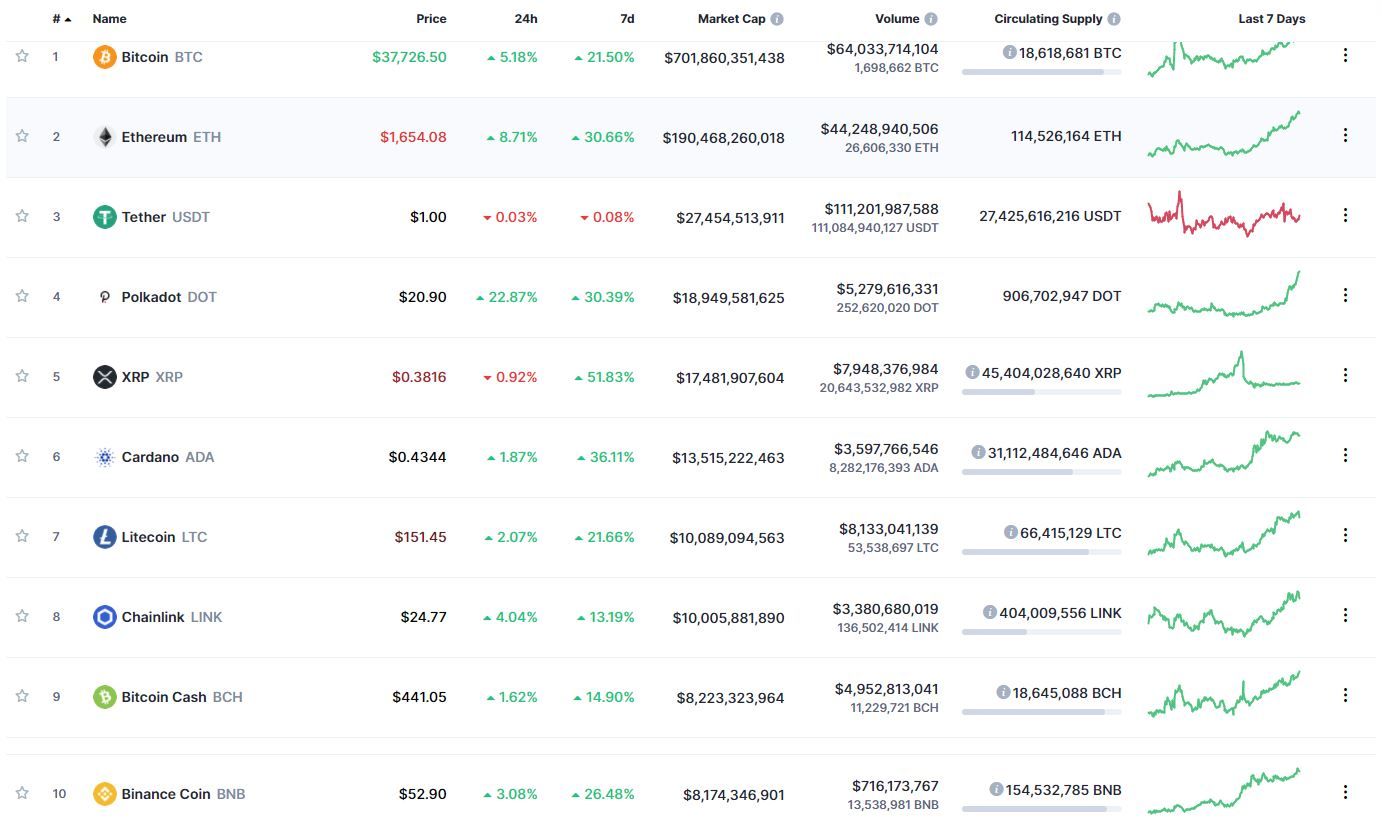The height and width of the screenshot is (829, 1382).
Task: Show more options for Bitcoin Cash row
Action: (1345, 695)
